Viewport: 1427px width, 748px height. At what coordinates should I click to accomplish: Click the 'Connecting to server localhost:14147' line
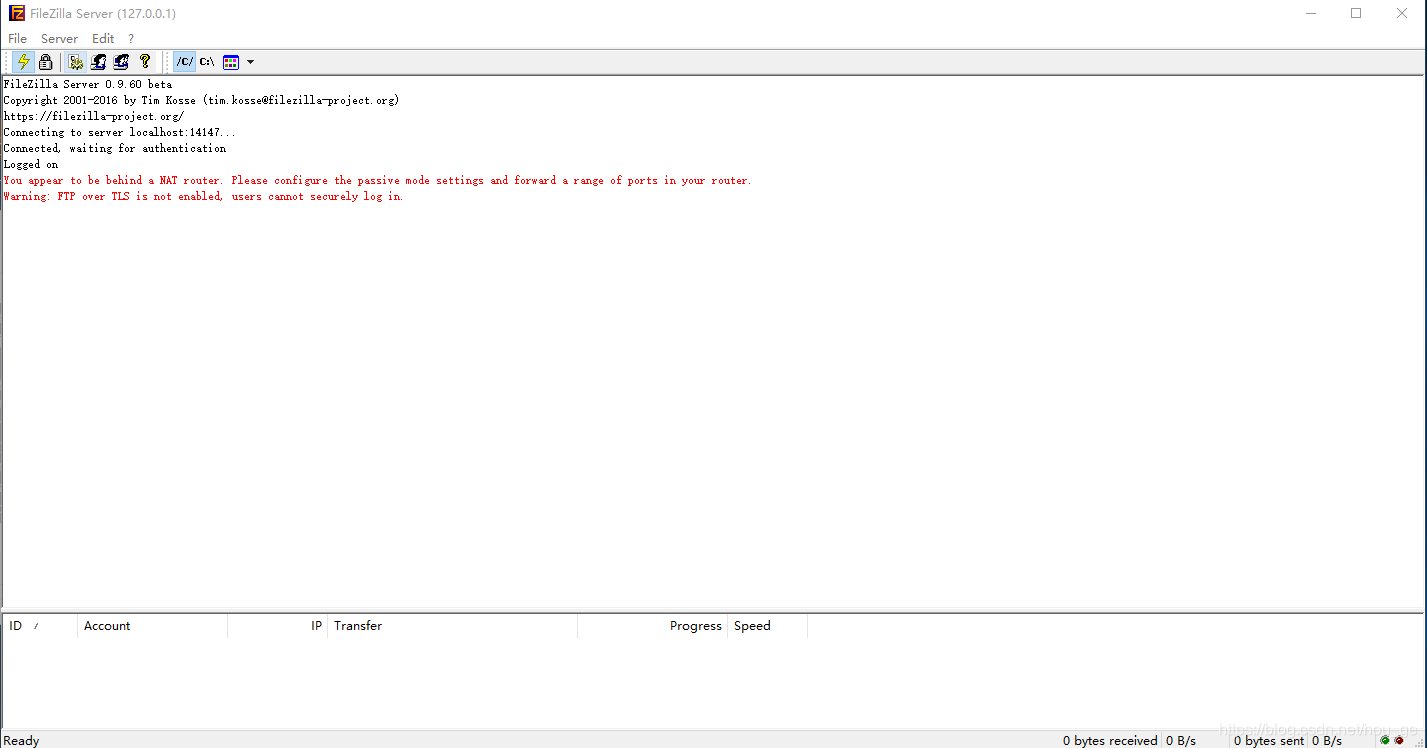click(120, 132)
